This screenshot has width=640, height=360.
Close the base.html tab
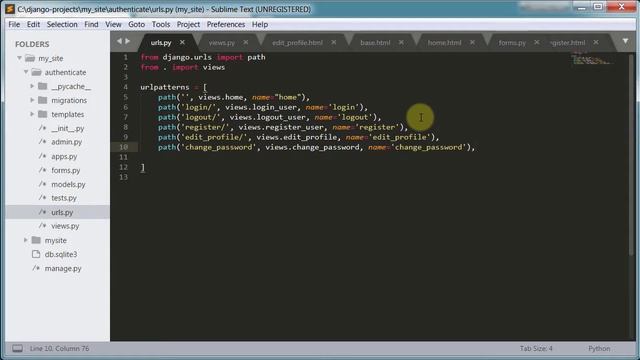pos(401,42)
